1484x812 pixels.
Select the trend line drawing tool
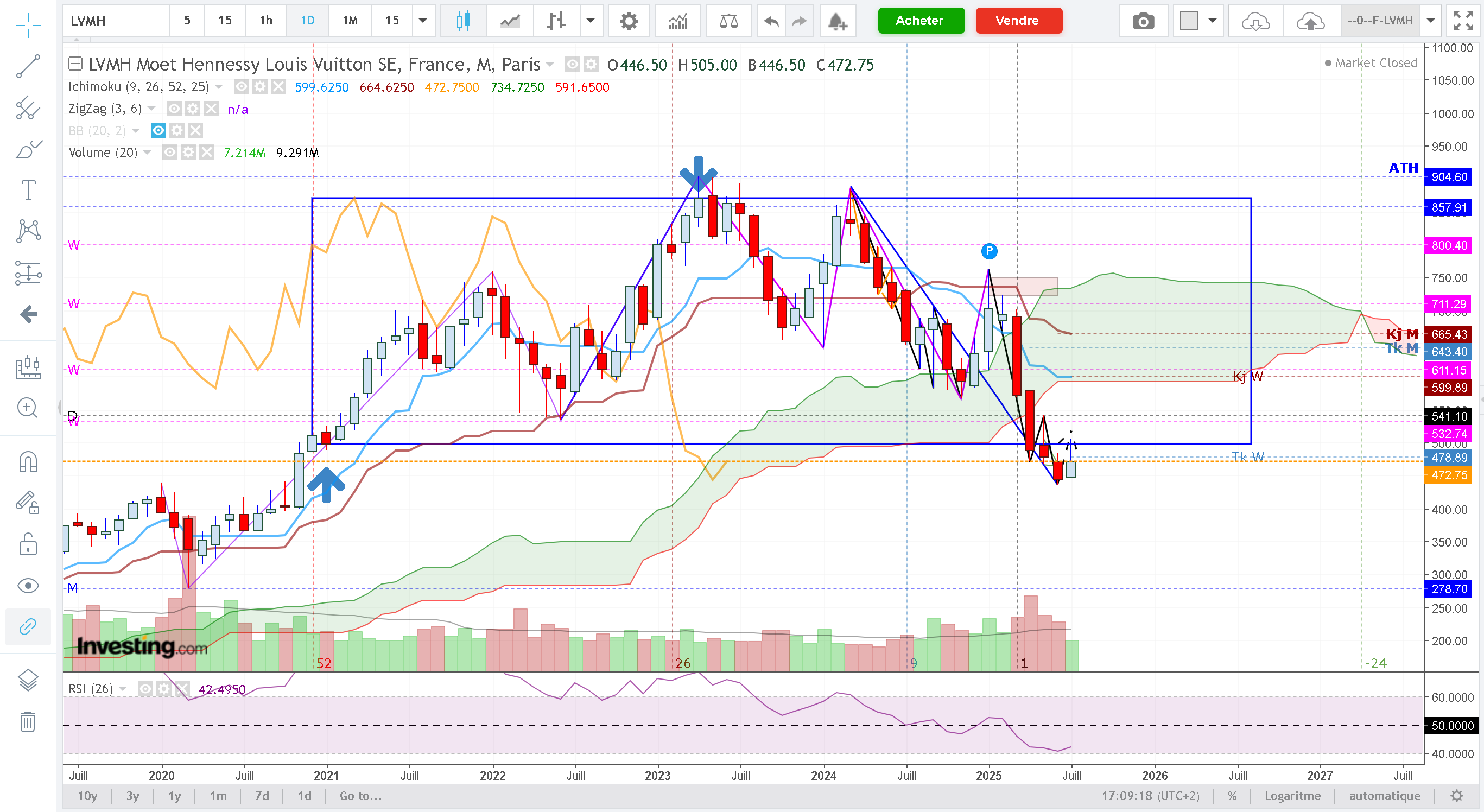pyautogui.click(x=28, y=66)
